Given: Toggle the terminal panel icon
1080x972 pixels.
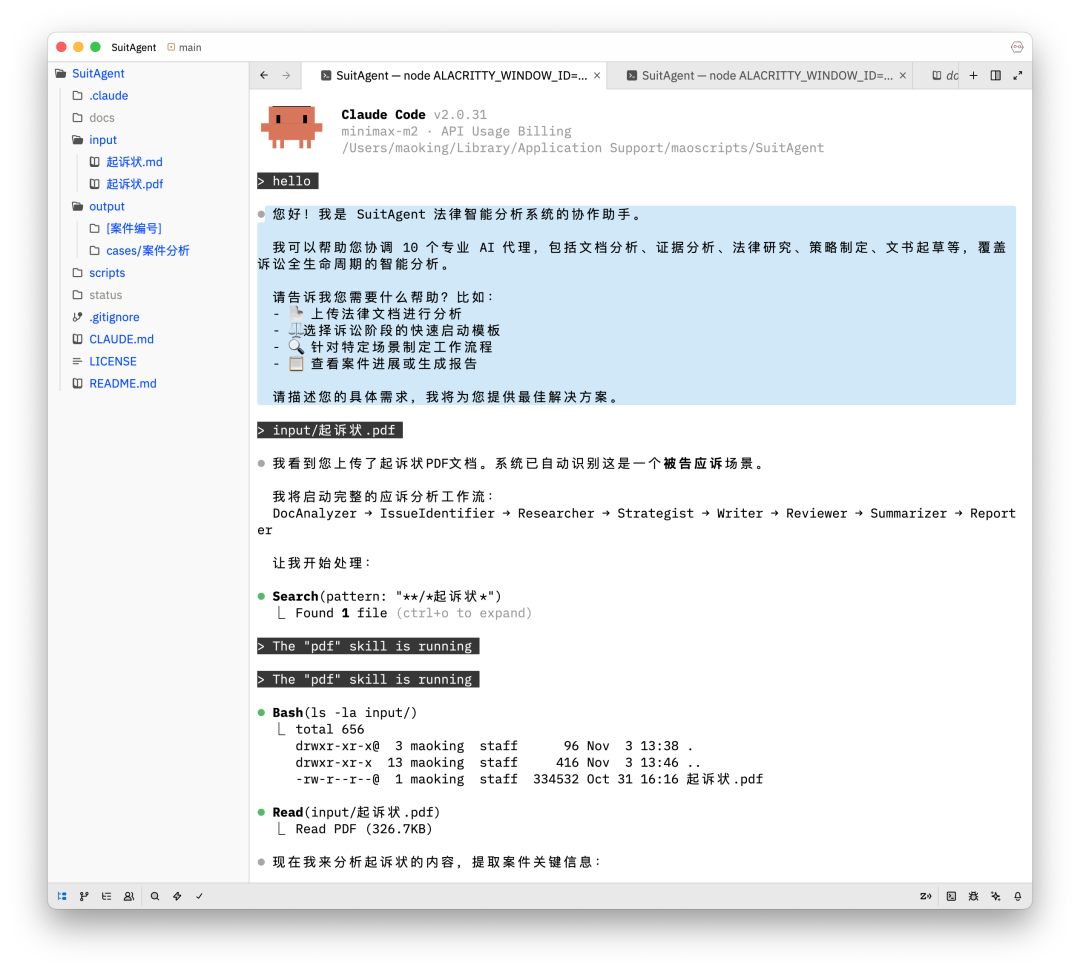Looking at the screenshot, I should tap(951, 896).
